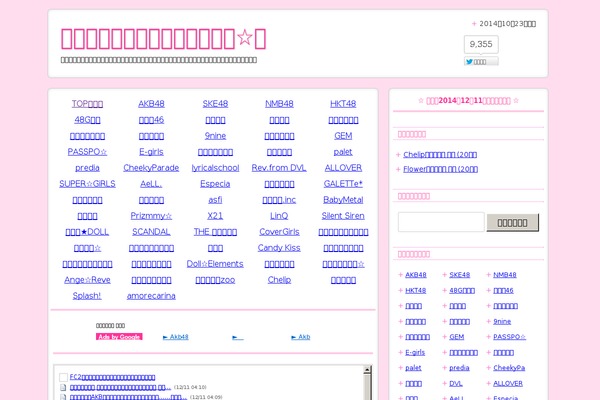Open the 48G link in main navigation grid

pos(87,120)
